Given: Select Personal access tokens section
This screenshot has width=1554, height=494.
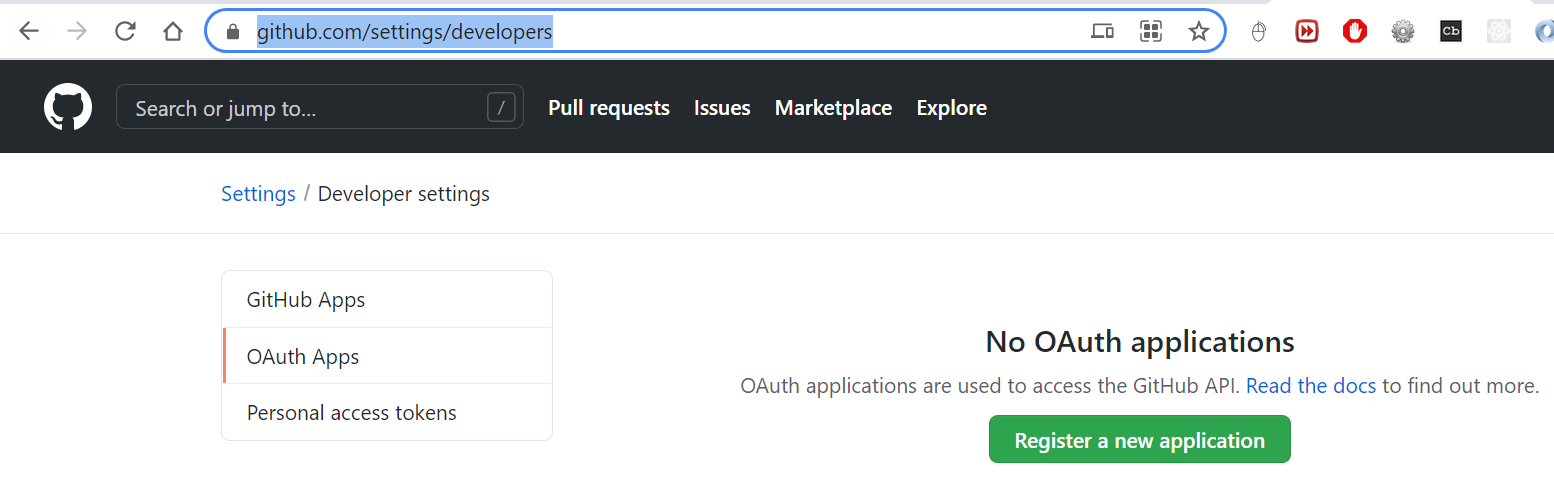Looking at the screenshot, I should [x=351, y=412].
